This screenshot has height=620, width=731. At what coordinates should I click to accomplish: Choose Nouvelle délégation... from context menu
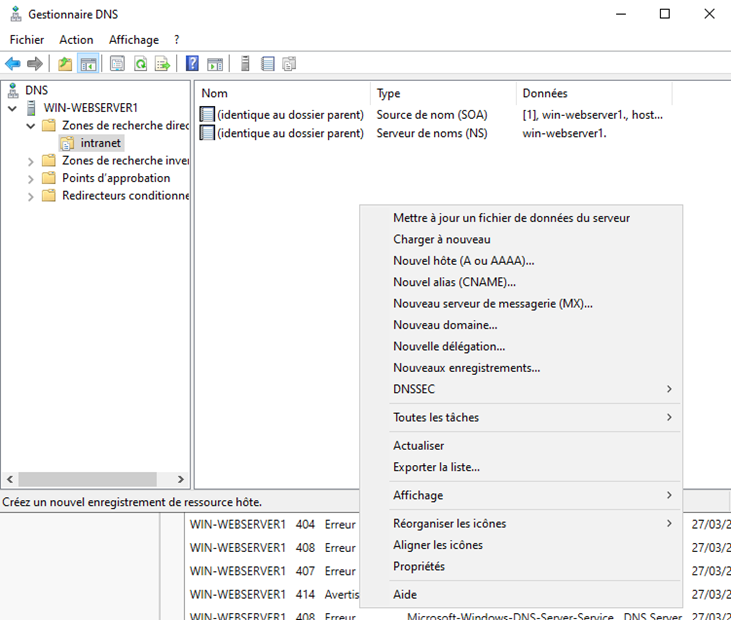tap(521, 346)
